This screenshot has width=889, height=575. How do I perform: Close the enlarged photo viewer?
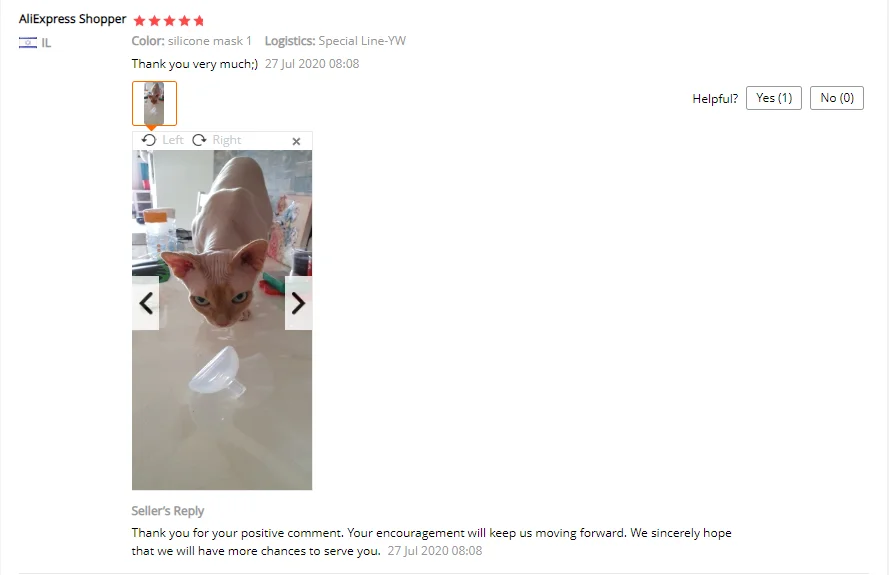point(296,141)
